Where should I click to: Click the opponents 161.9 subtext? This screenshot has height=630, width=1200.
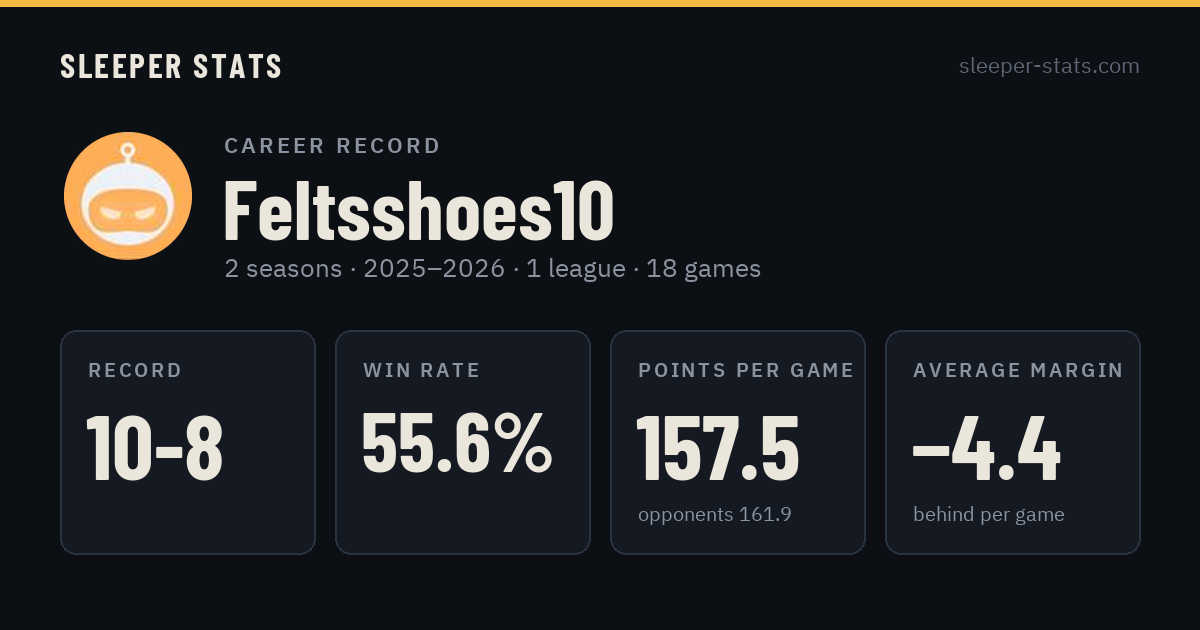pos(715,515)
